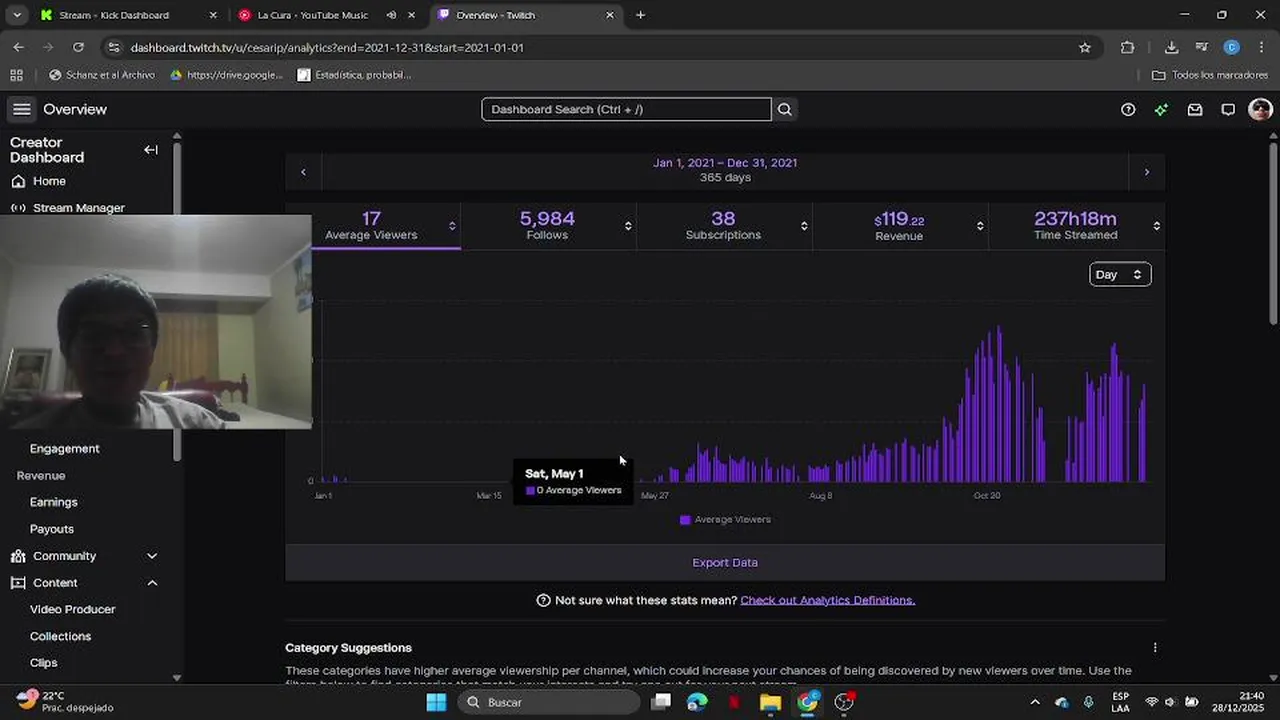
Task: Open the help question mark icon
Action: 1128,109
